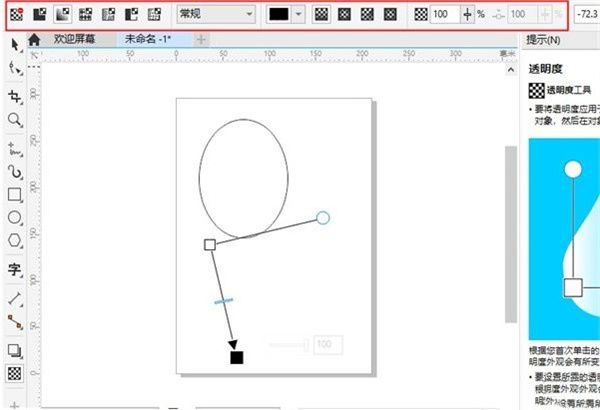Select the Transparency tool in toolbox
The image size is (600, 410).
15,373
